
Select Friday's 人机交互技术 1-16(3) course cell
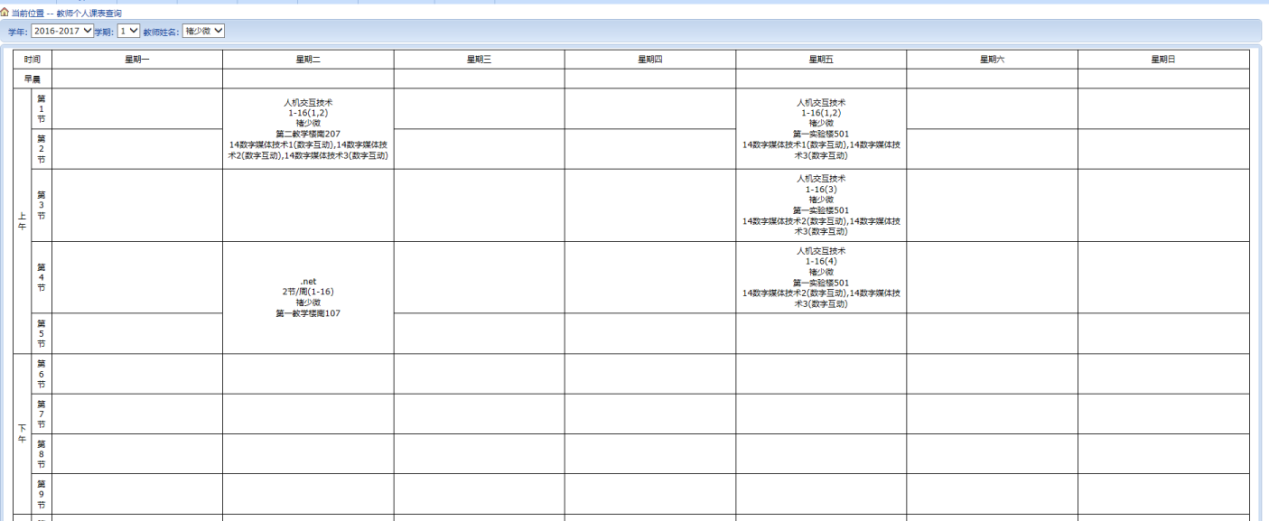(821, 205)
